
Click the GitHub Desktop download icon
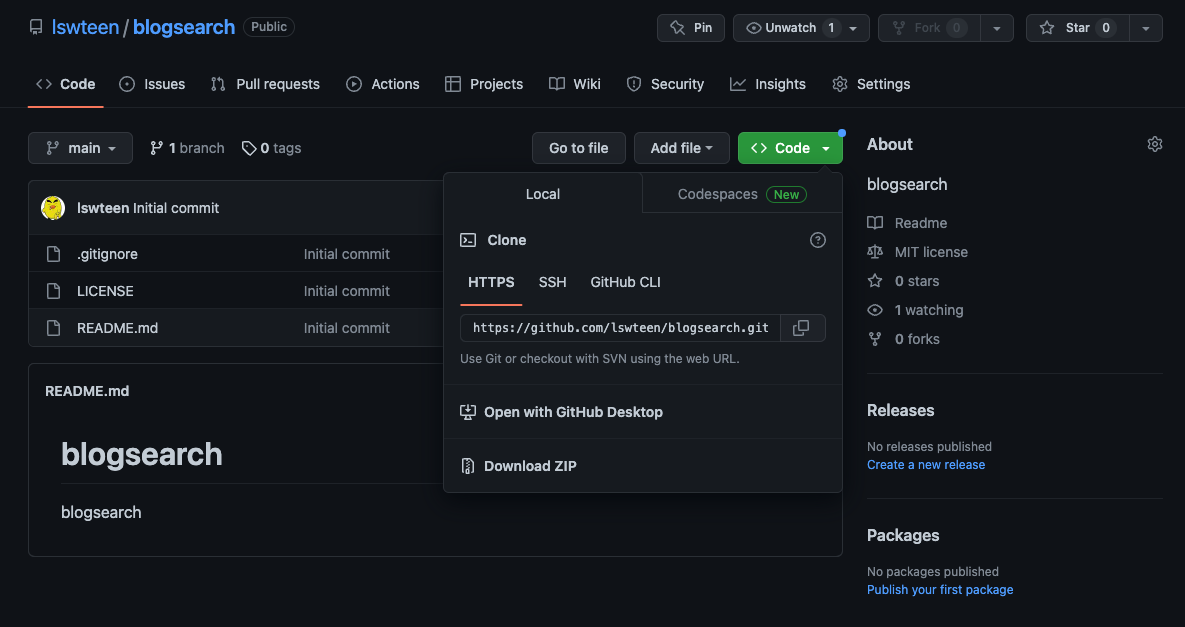click(468, 412)
